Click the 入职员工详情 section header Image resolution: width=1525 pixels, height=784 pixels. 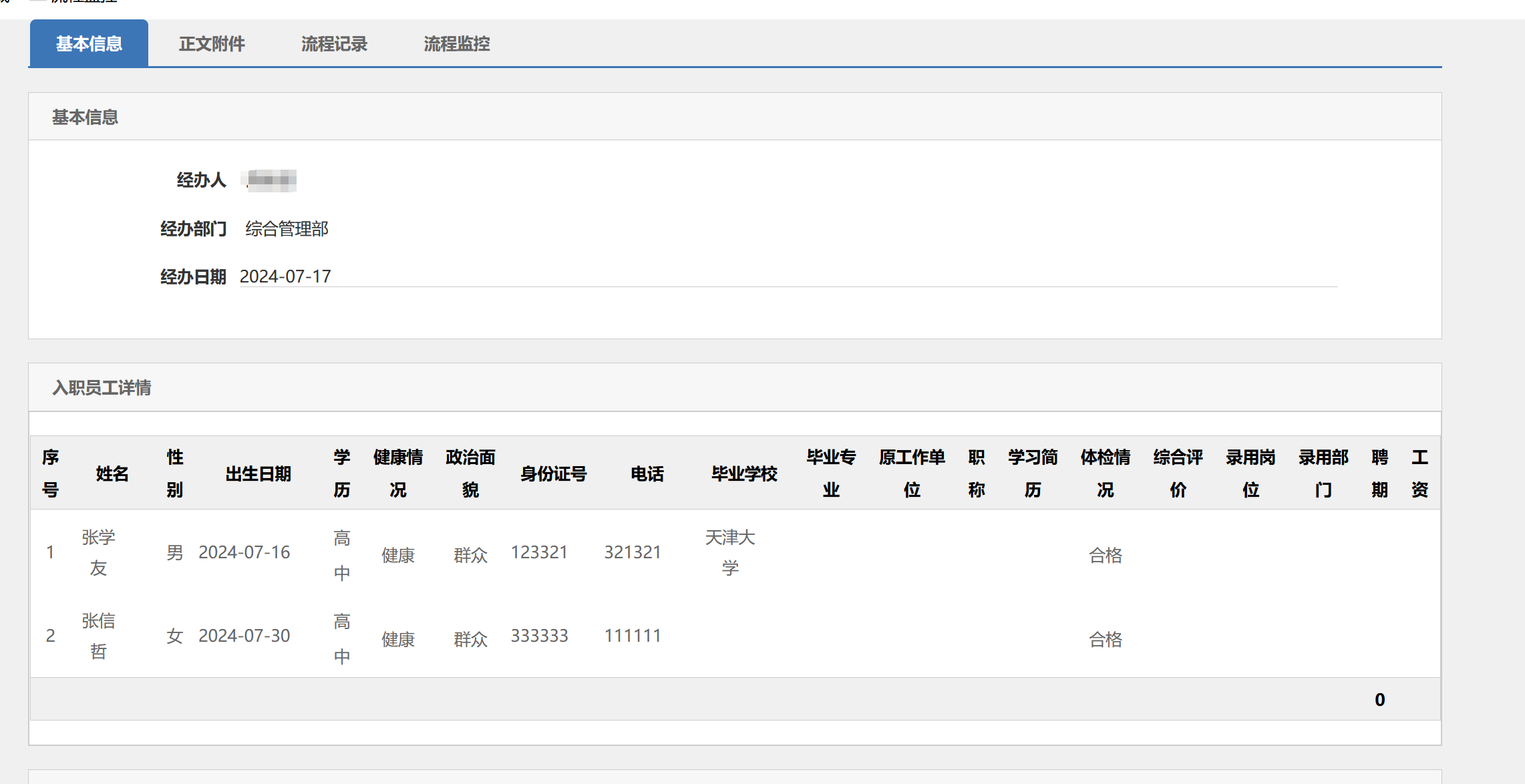click(x=102, y=388)
